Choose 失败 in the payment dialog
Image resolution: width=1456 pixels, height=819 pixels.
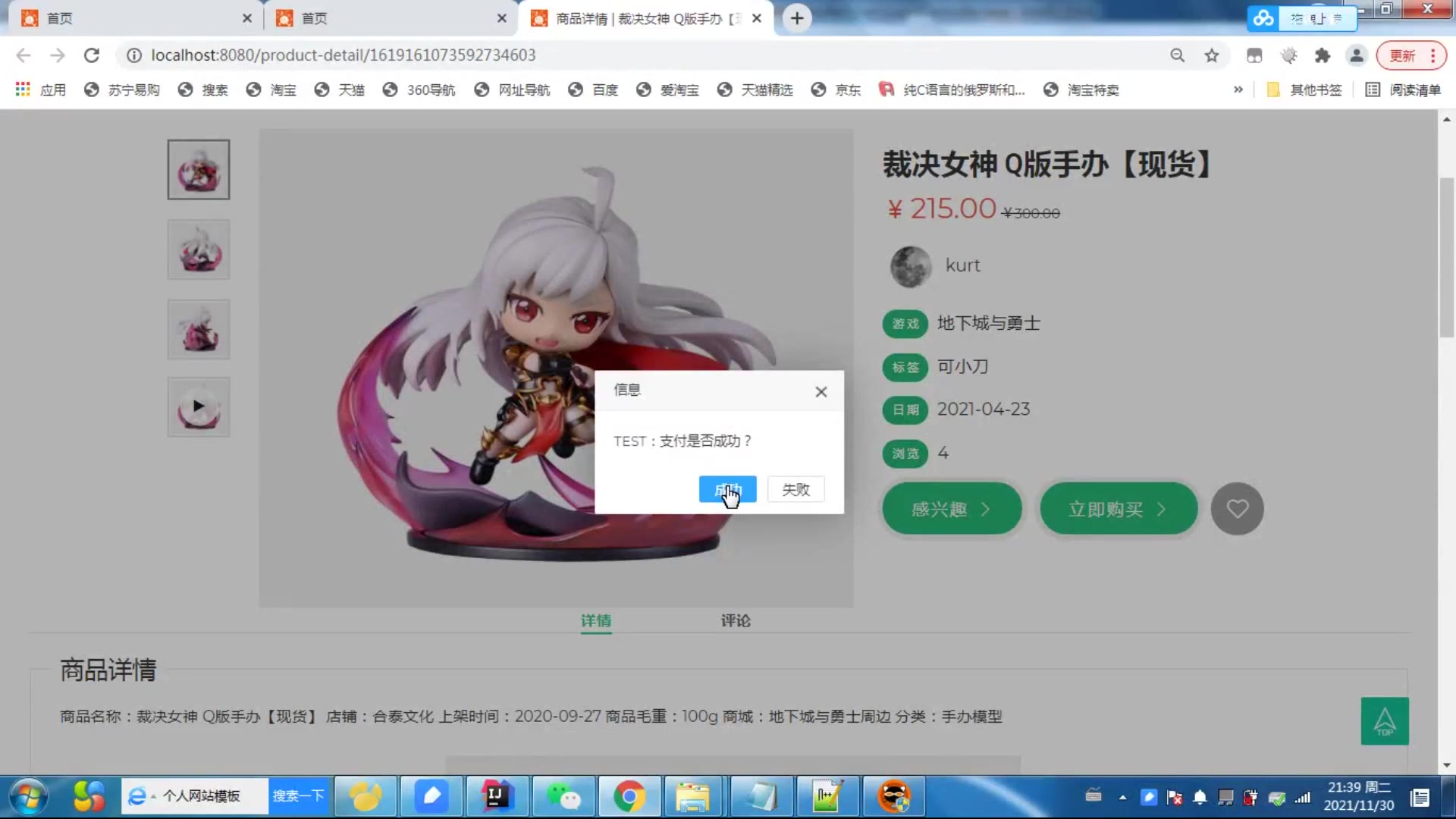(x=795, y=489)
